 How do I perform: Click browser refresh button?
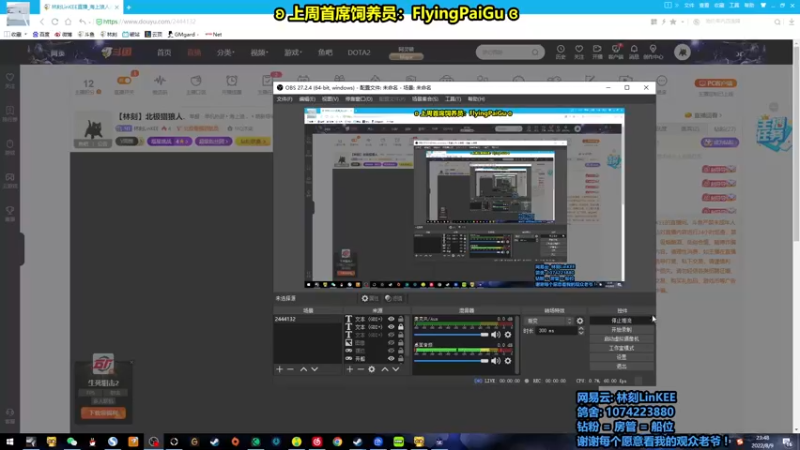coord(55,22)
